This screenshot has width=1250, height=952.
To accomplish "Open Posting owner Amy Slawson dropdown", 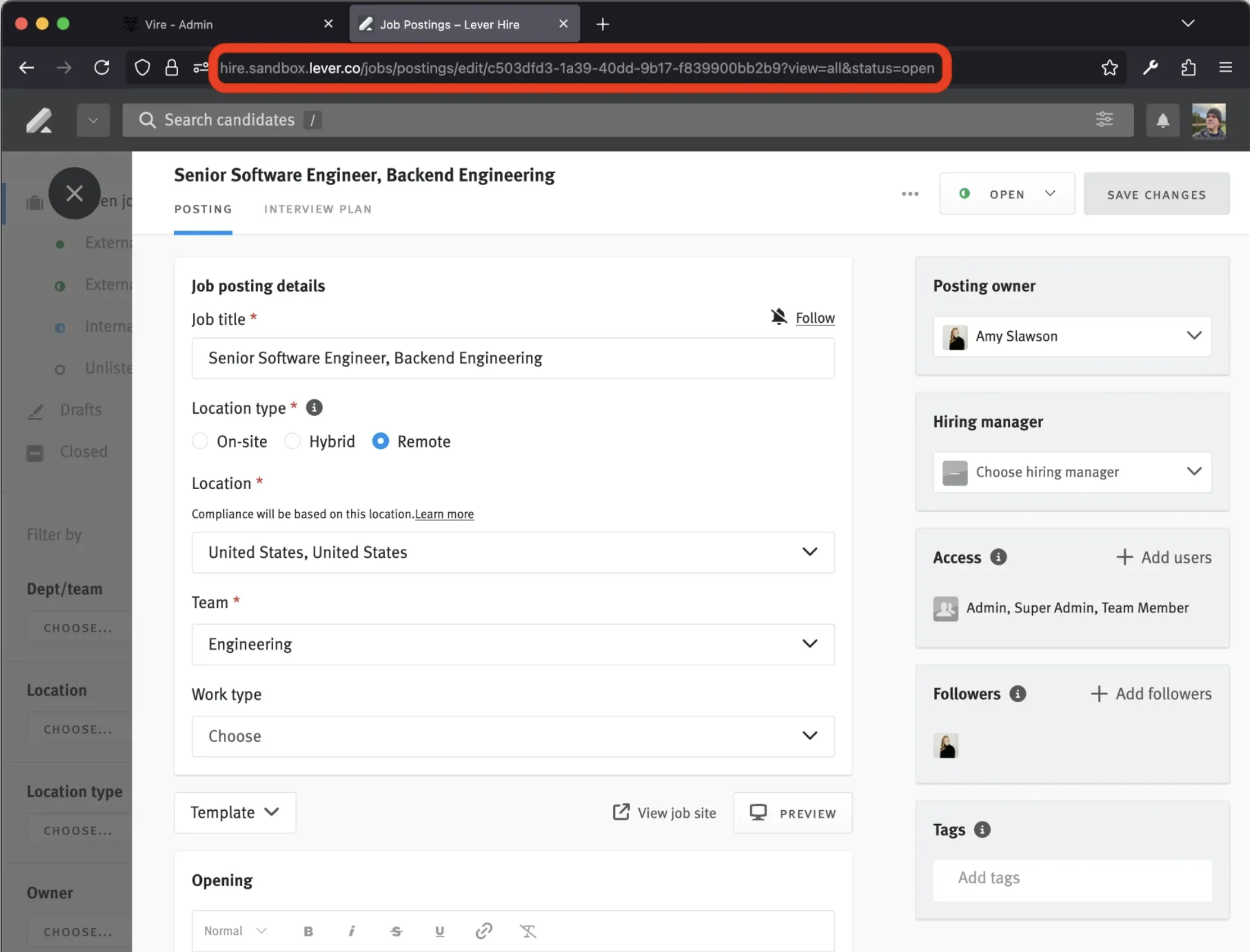I will click(x=1072, y=336).
